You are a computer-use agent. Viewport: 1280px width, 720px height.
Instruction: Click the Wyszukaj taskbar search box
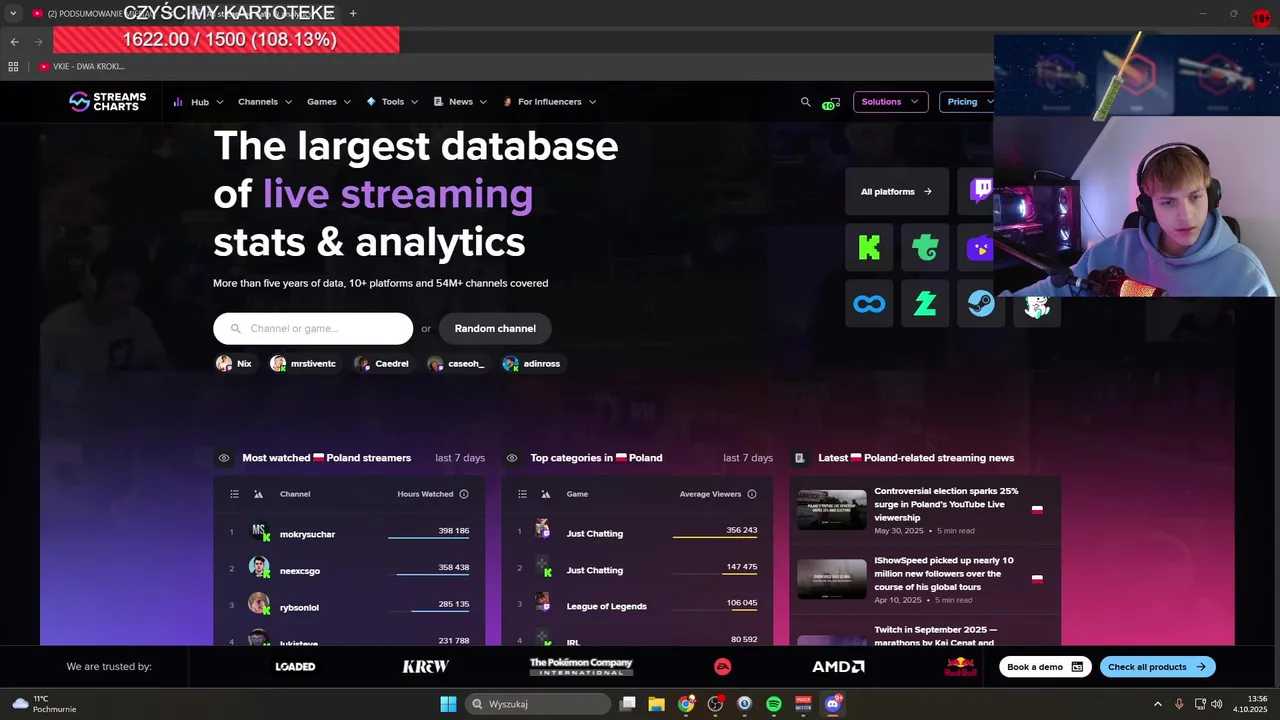point(540,704)
